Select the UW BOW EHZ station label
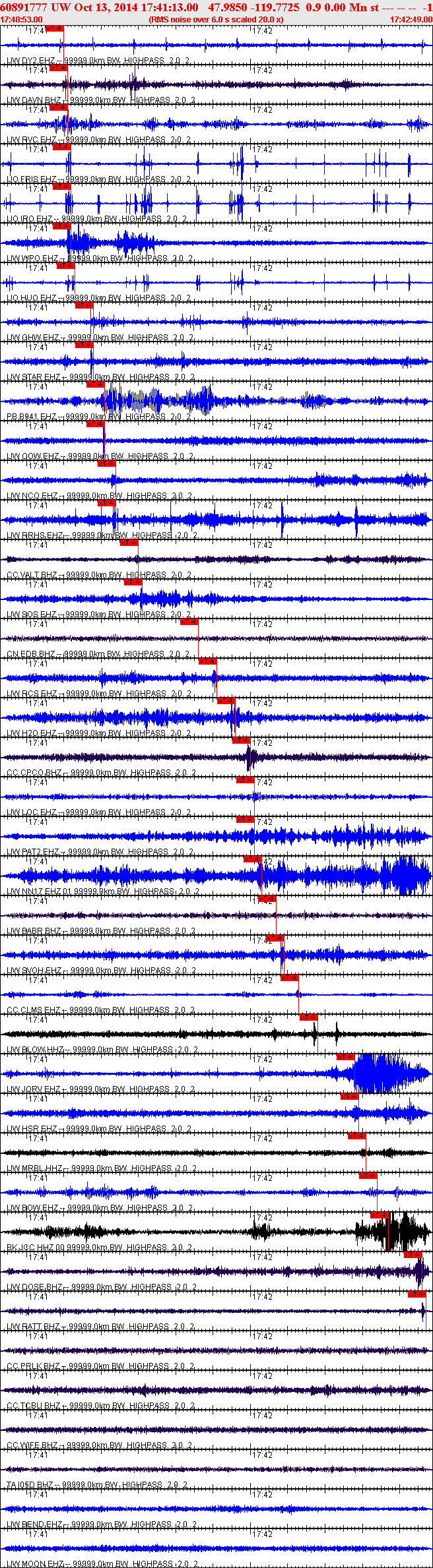 (32, 1208)
